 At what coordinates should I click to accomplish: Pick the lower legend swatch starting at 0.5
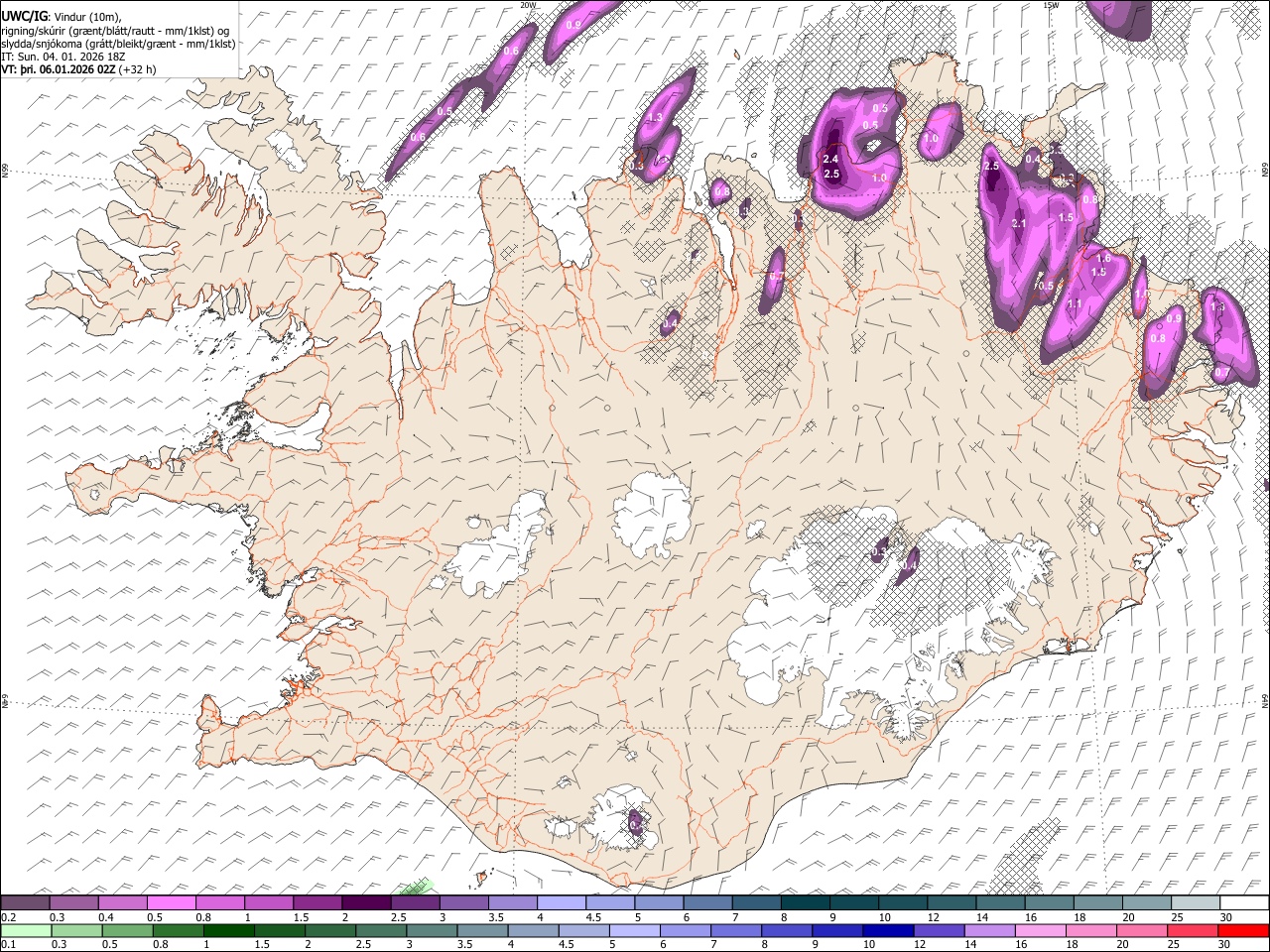pos(127,930)
